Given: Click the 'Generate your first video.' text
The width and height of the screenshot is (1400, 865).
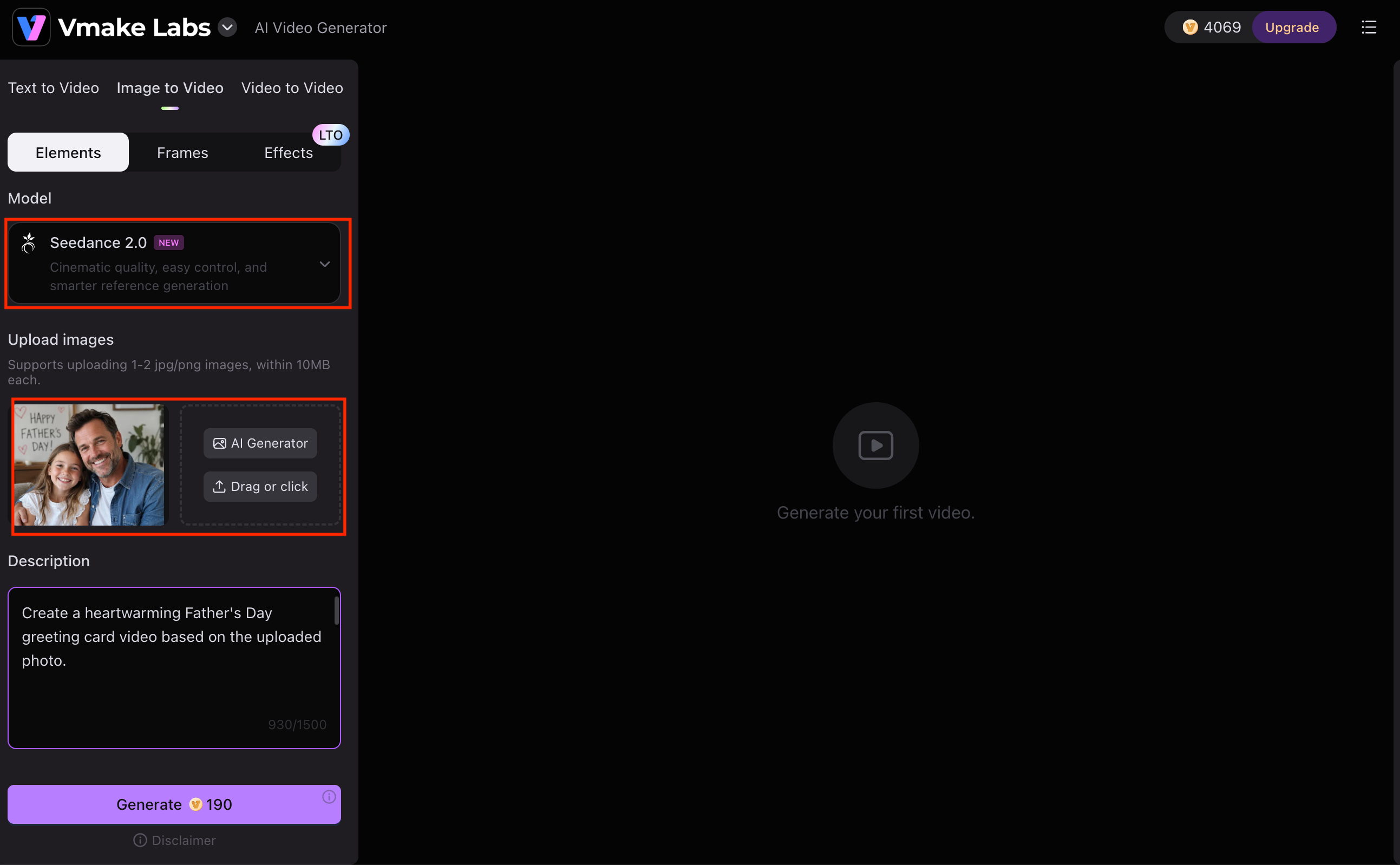Looking at the screenshot, I should click(x=875, y=512).
